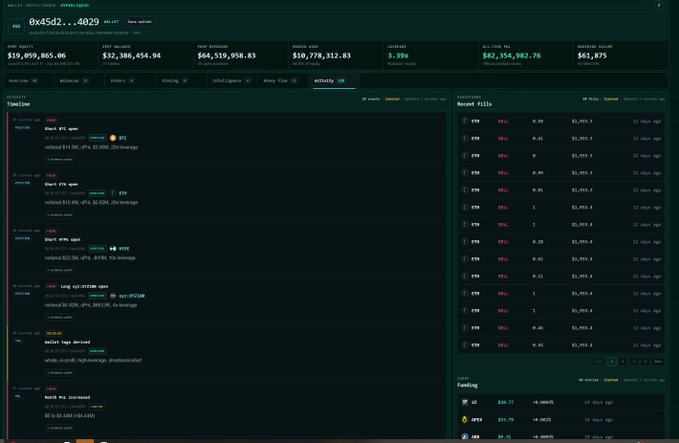
Task: Click the Limited badge in Timeline header
Action: pos(392,99)
